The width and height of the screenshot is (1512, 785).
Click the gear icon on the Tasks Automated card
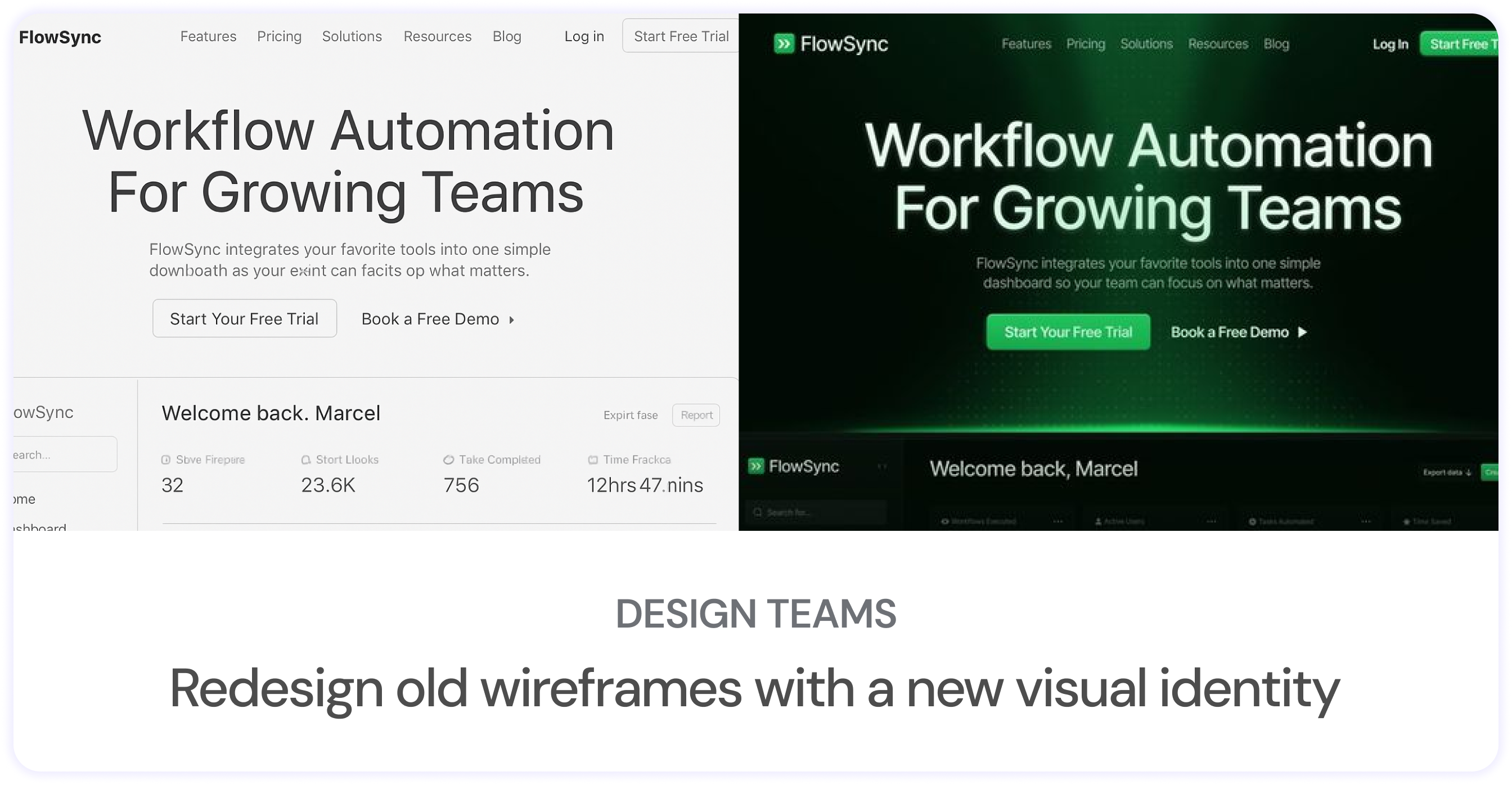point(1252,522)
